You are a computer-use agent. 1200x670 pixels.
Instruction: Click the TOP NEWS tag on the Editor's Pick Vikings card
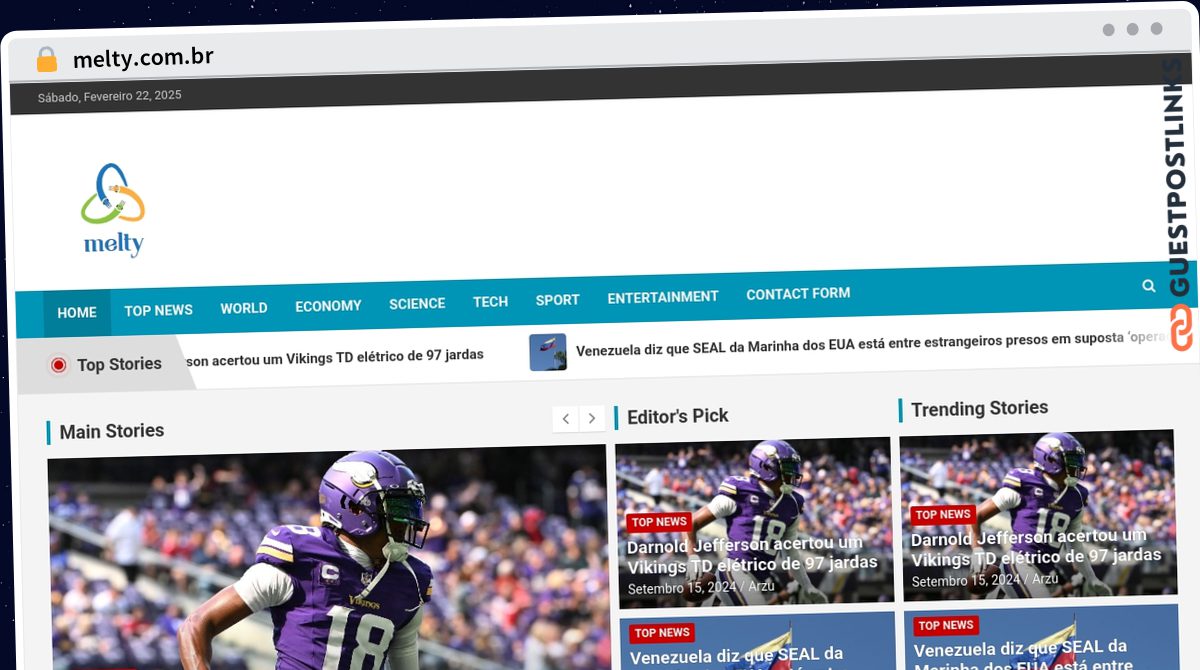click(x=659, y=522)
